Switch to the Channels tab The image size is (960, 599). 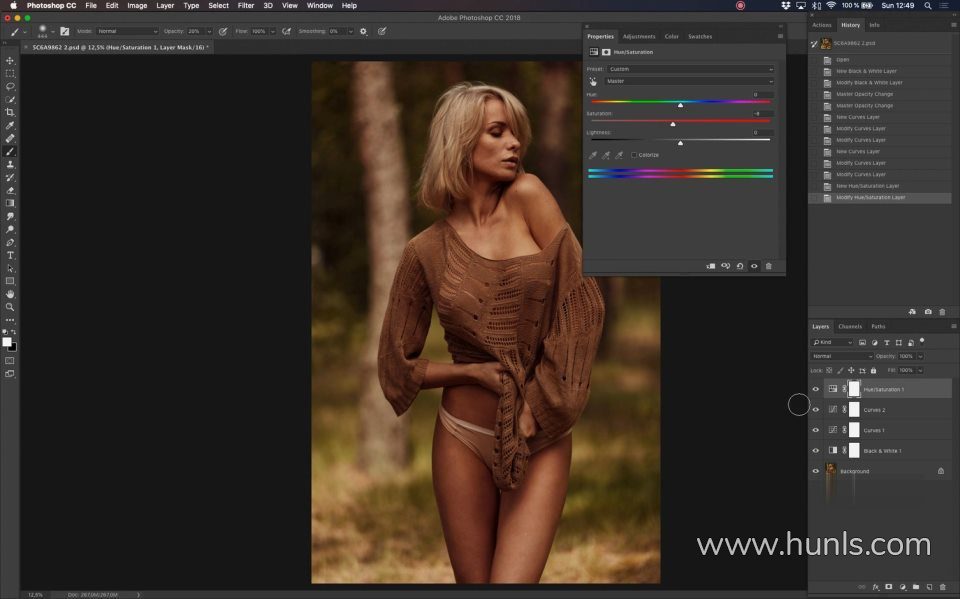coord(849,326)
